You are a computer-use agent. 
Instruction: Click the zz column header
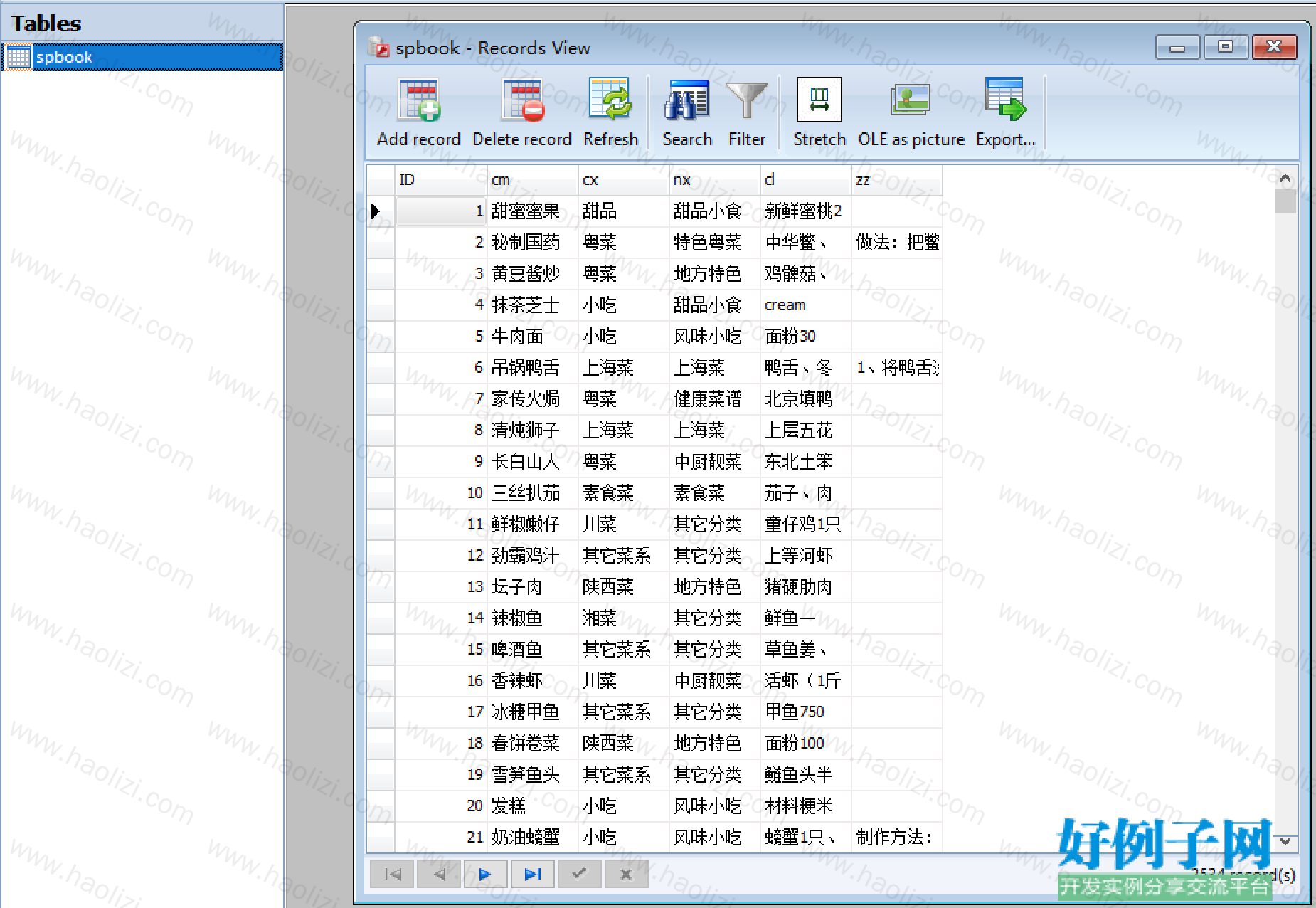896,180
